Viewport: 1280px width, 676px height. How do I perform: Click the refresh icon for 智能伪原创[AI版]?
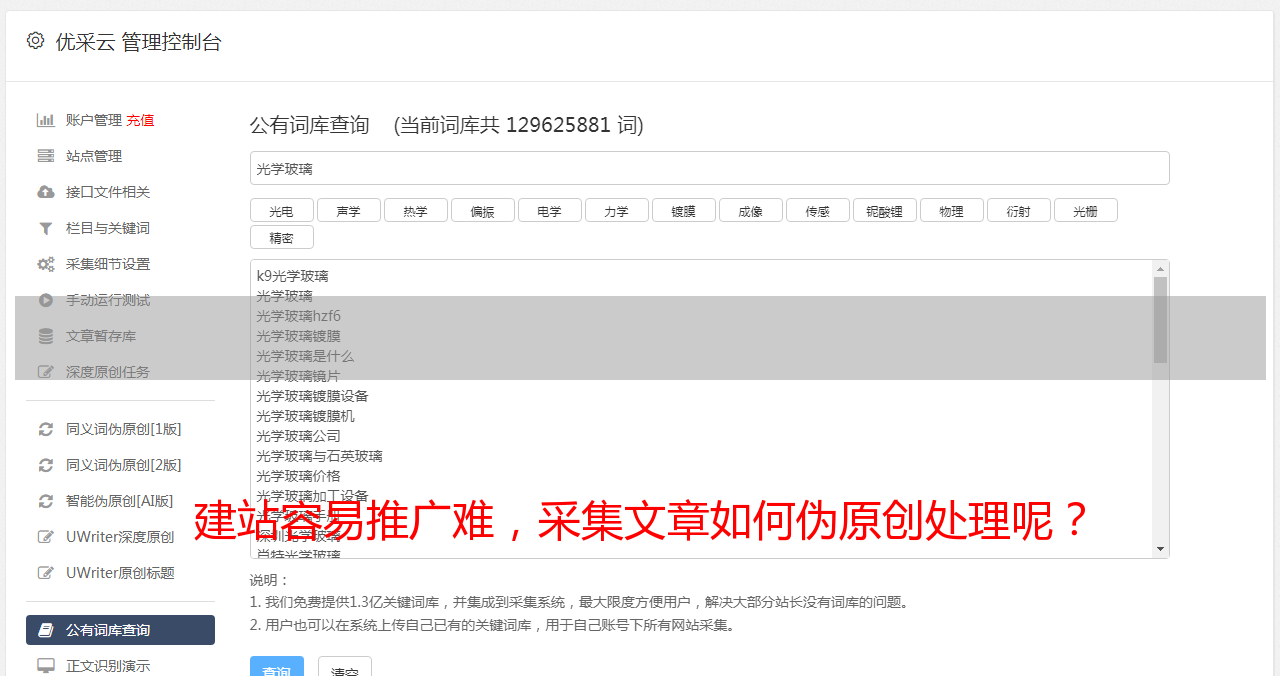pos(46,501)
